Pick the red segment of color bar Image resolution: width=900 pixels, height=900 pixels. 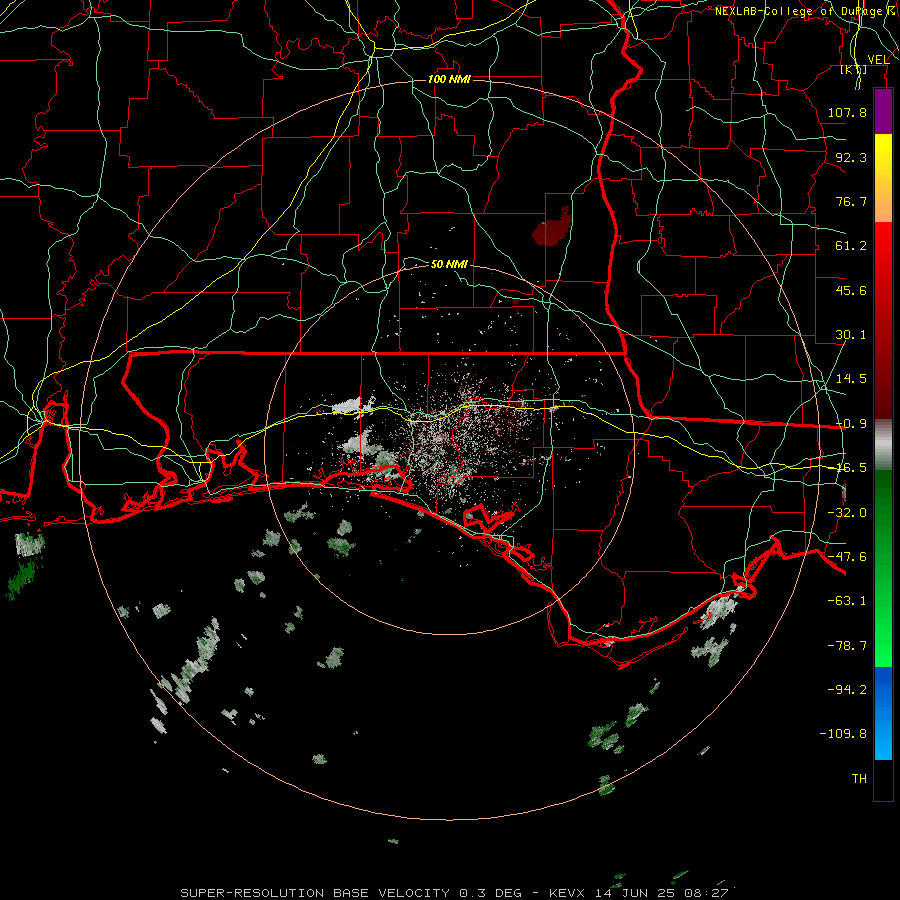coord(883,320)
